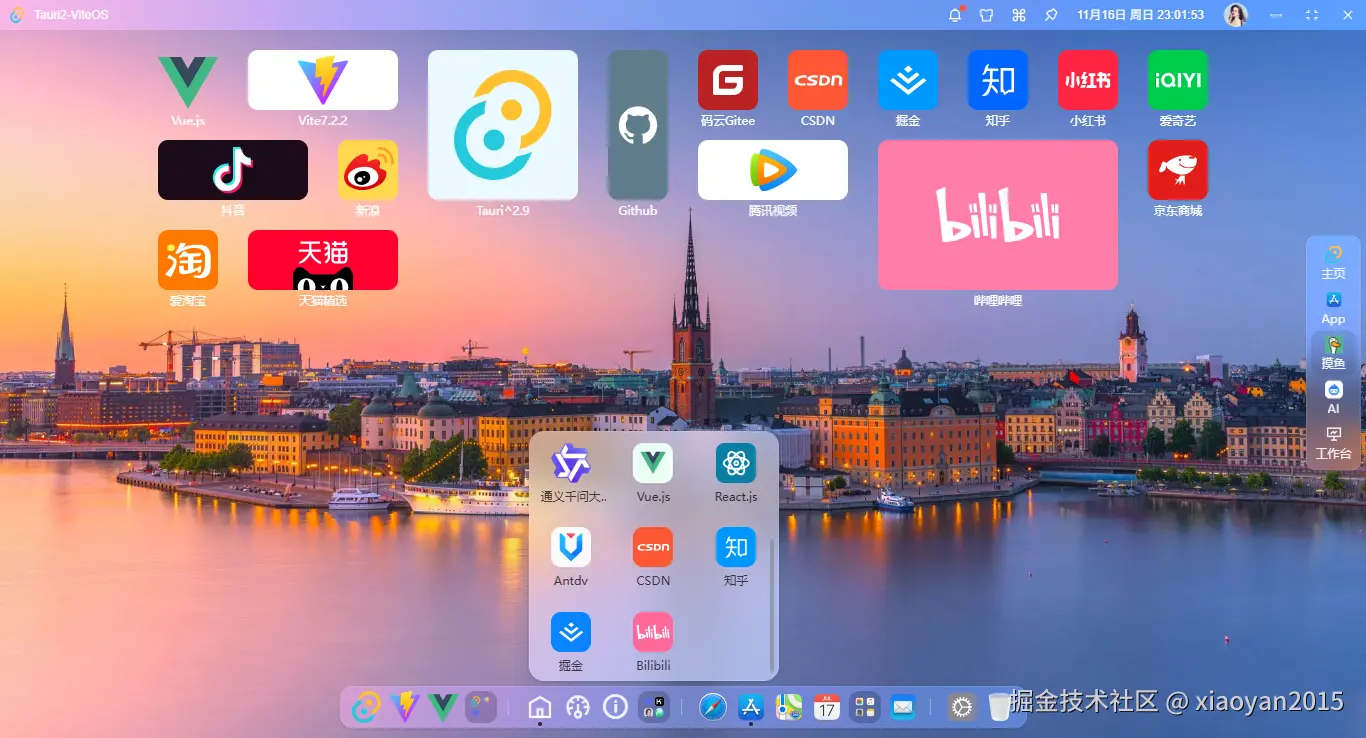Open React.js in the popup folder
This screenshot has height=738, width=1366.
point(736,463)
